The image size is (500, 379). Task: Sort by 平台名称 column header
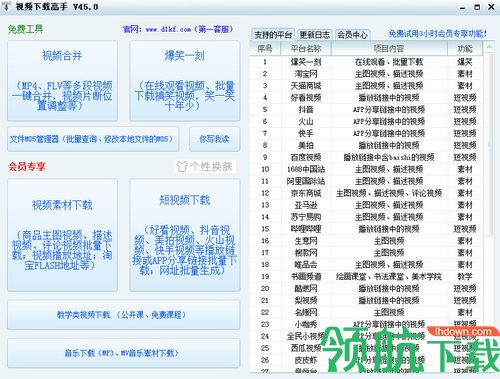(x=306, y=49)
